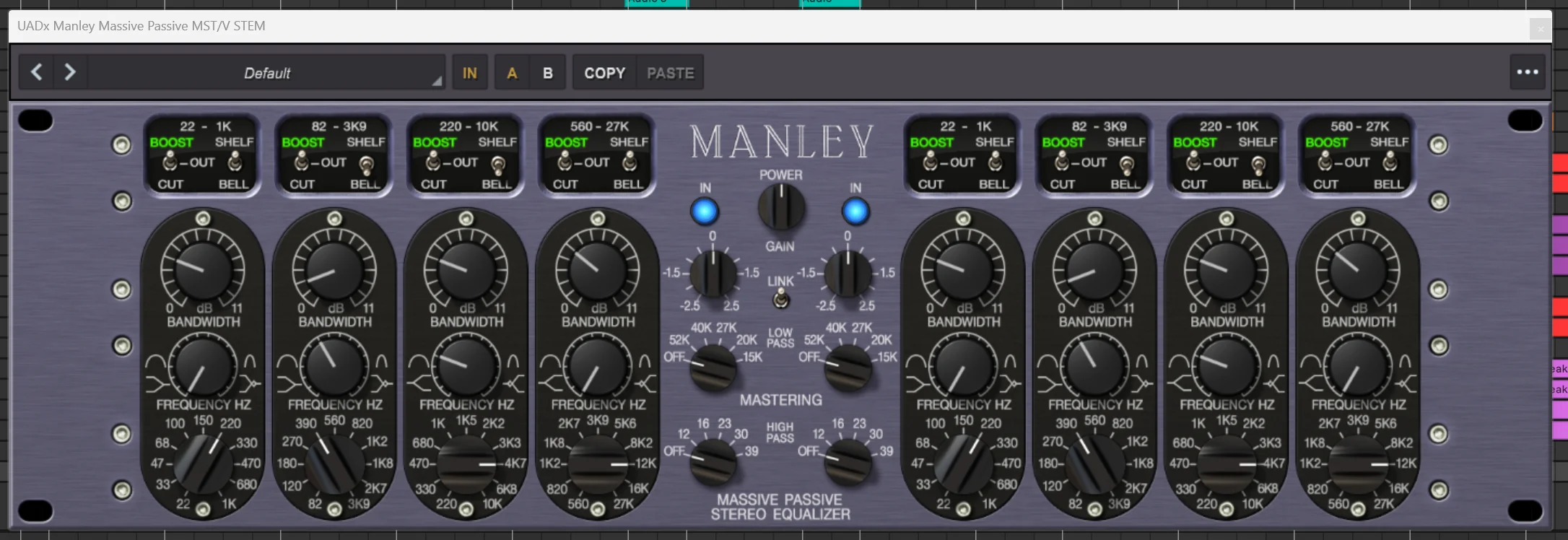Flip left channel 220-10K SHELF/BELL switch
This screenshot has width=1568, height=540.
coord(498,165)
